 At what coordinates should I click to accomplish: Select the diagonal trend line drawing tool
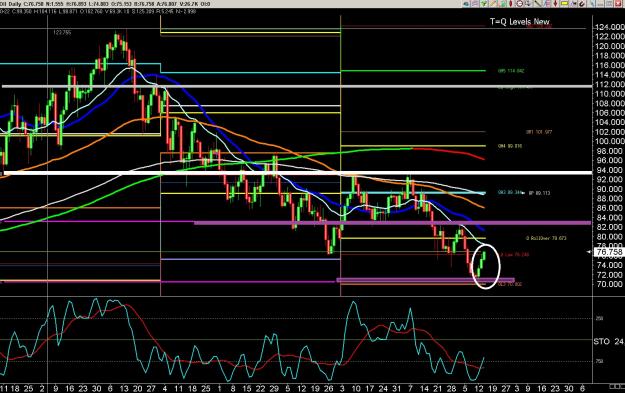tap(537, 4)
